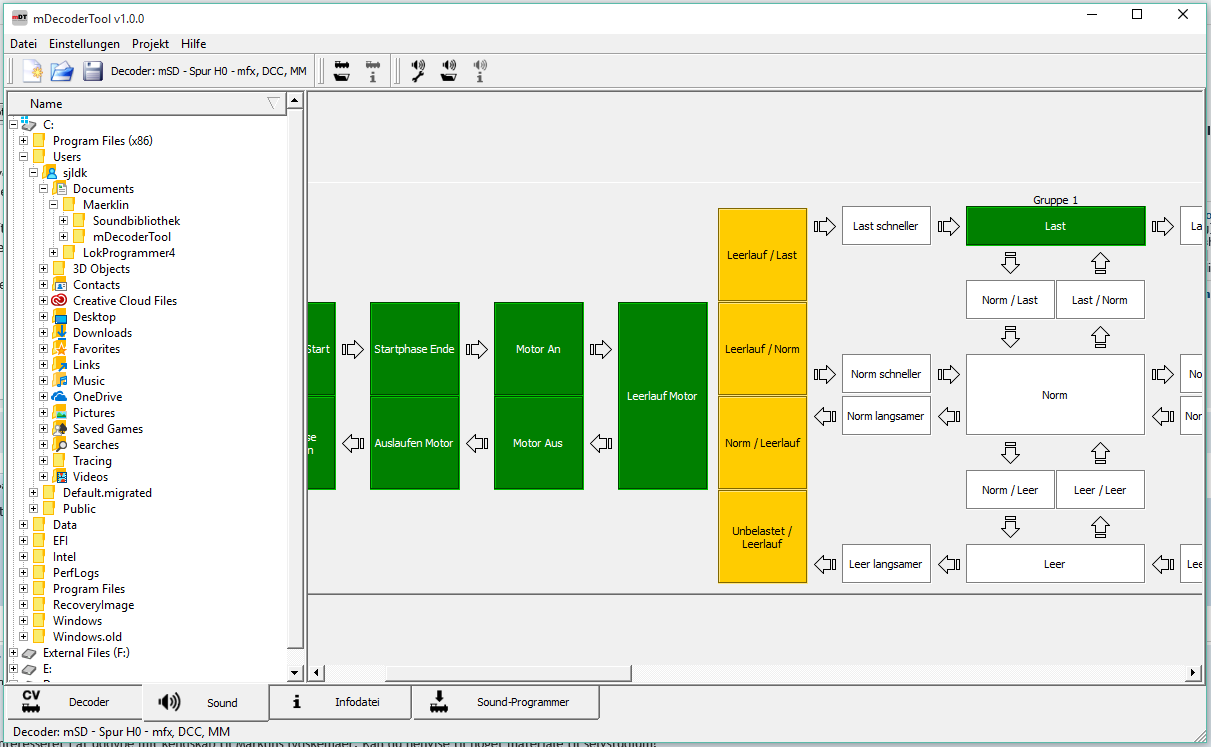Click the Saved Games folder icon

click(59, 429)
